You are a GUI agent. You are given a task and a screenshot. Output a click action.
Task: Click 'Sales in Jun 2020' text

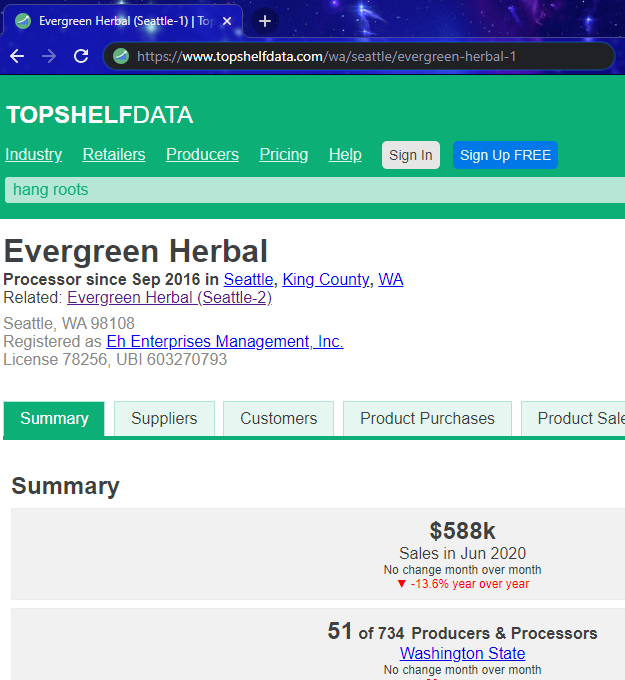[x=462, y=553]
